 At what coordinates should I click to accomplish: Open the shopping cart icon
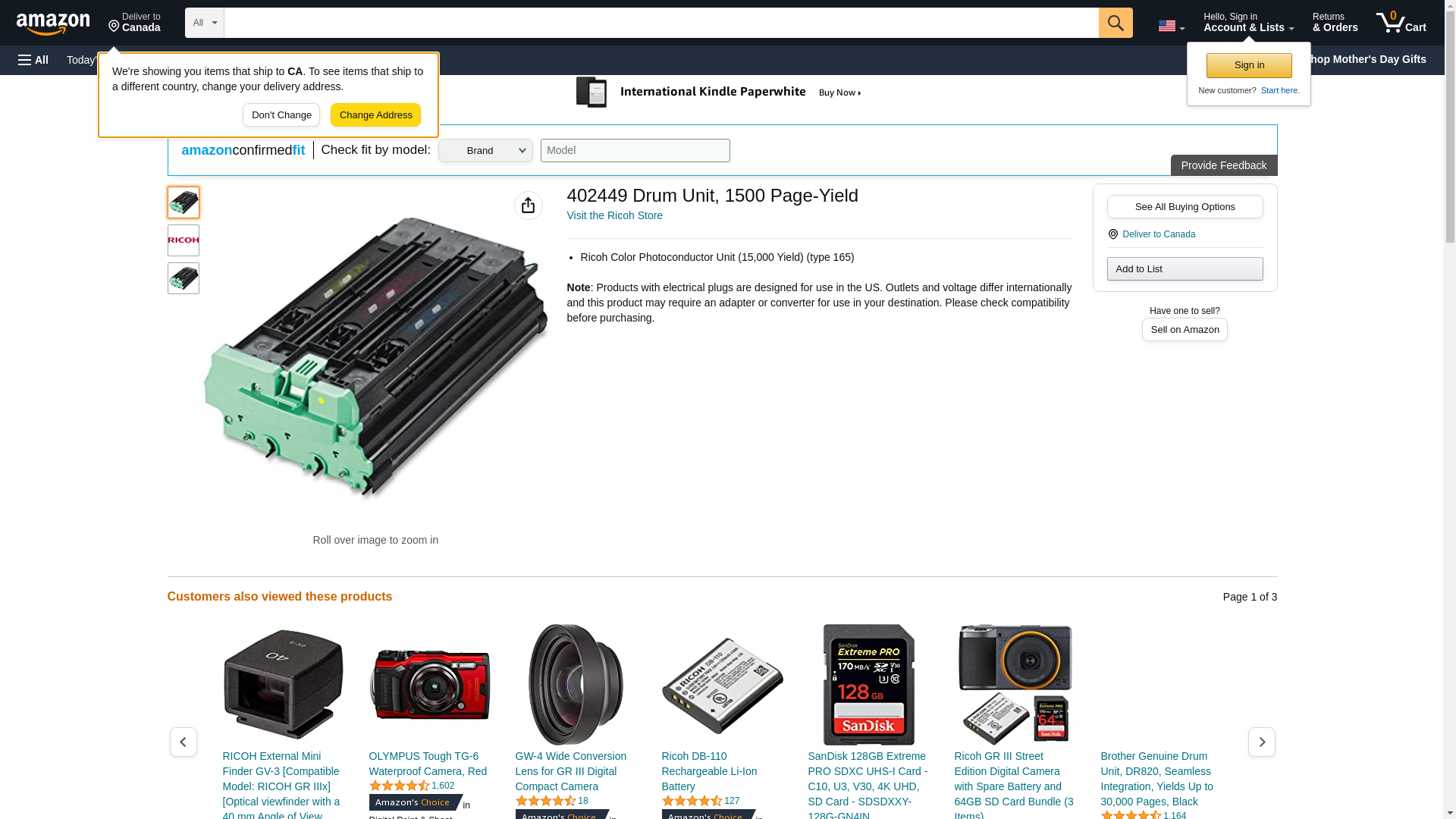1401,22
